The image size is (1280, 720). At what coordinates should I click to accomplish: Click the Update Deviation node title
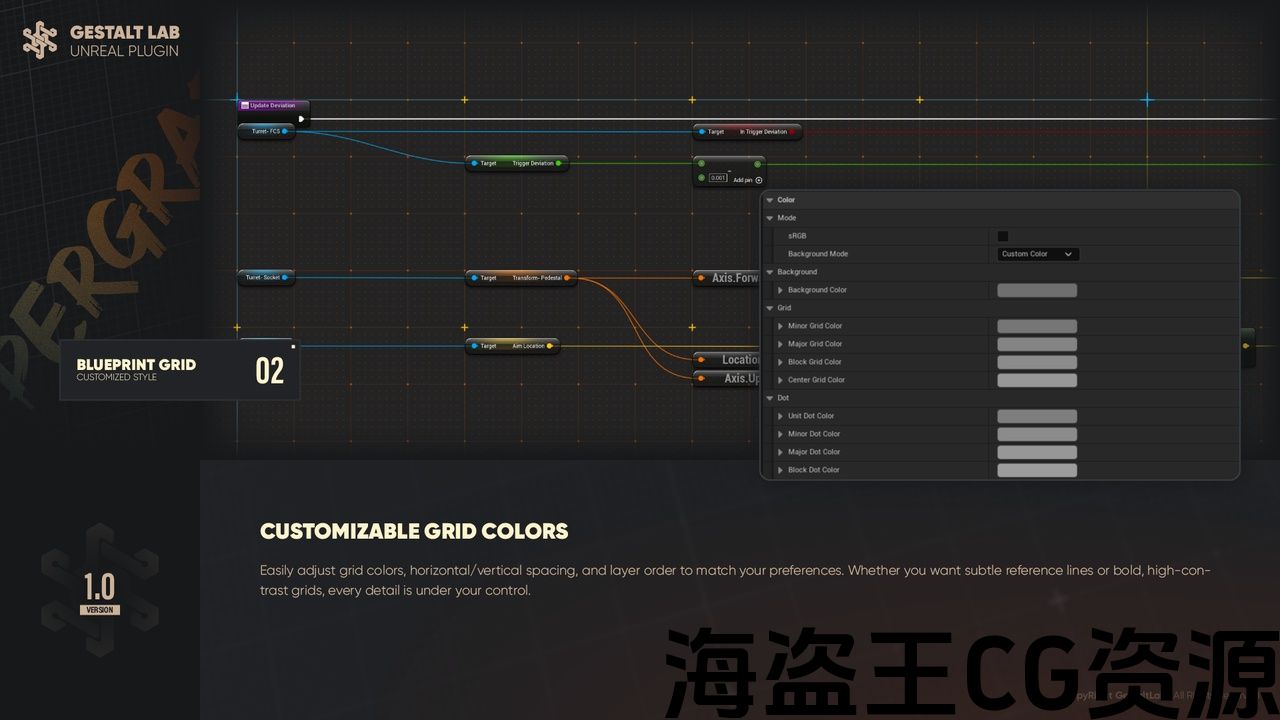pyautogui.click(x=272, y=105)
